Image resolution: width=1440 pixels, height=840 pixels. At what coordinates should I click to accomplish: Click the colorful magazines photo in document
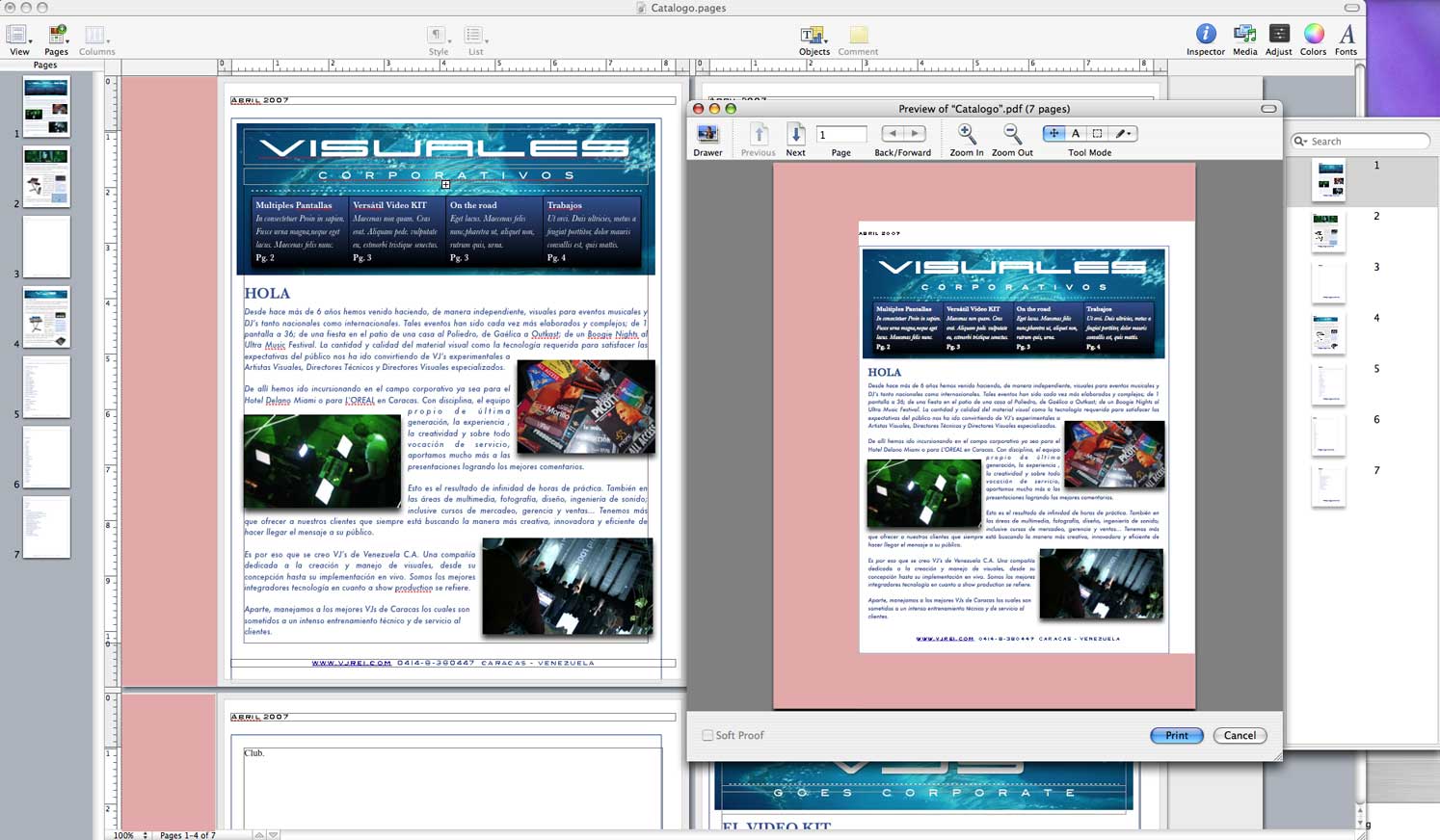[x=586, y=407]
